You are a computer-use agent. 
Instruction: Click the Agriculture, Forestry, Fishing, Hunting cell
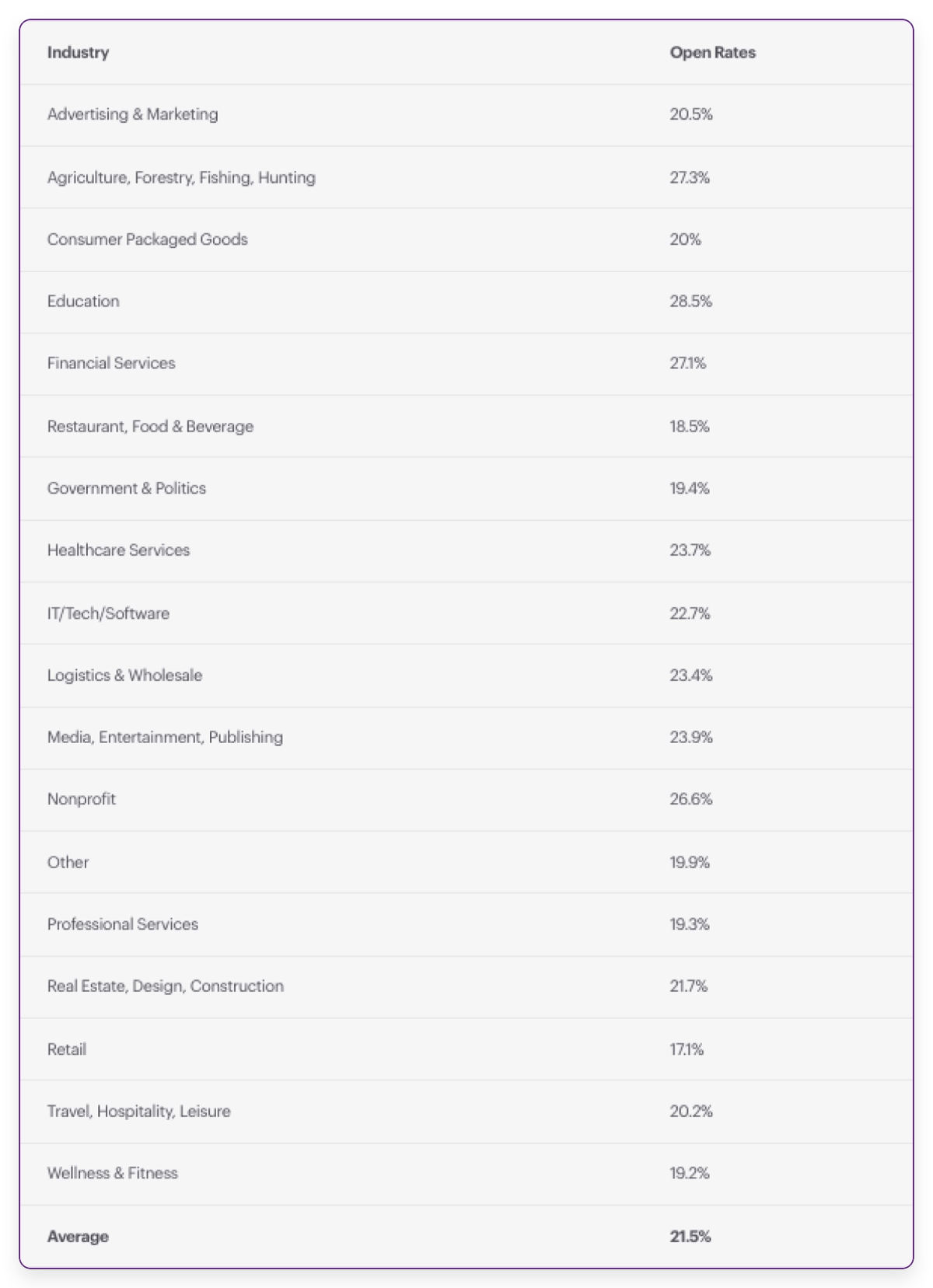click(181, 177)
